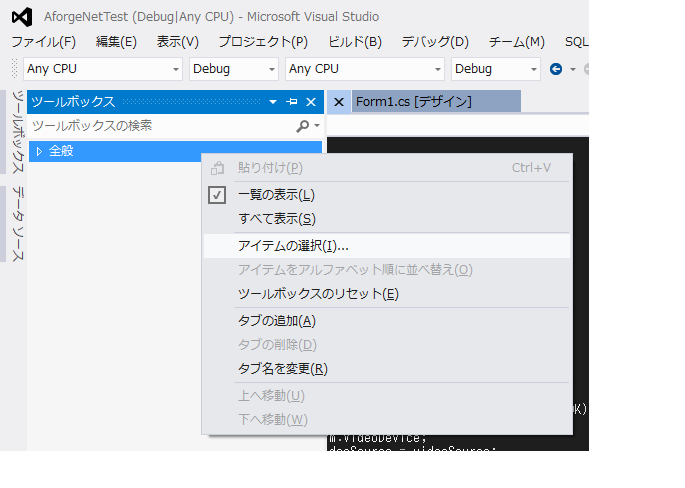Open the search options dropdown beside magnifier

[x=317, y=126]
